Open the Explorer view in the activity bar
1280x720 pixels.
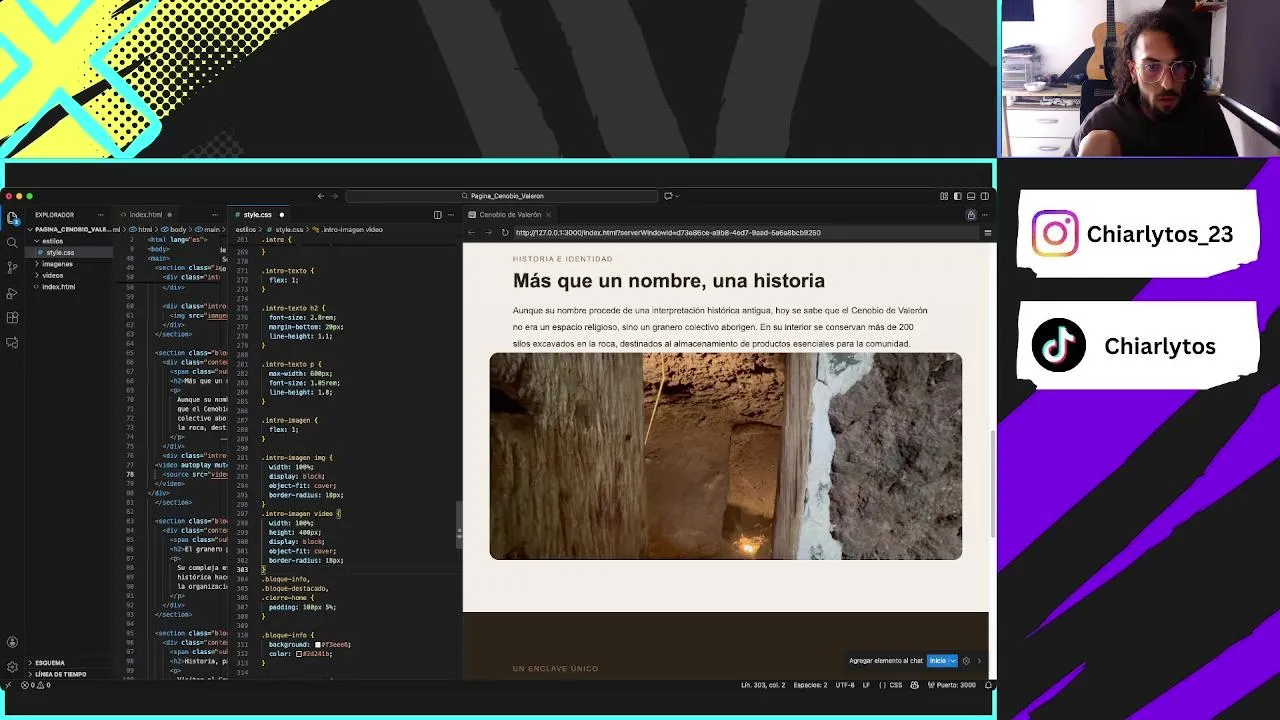(x=12, y=217)
